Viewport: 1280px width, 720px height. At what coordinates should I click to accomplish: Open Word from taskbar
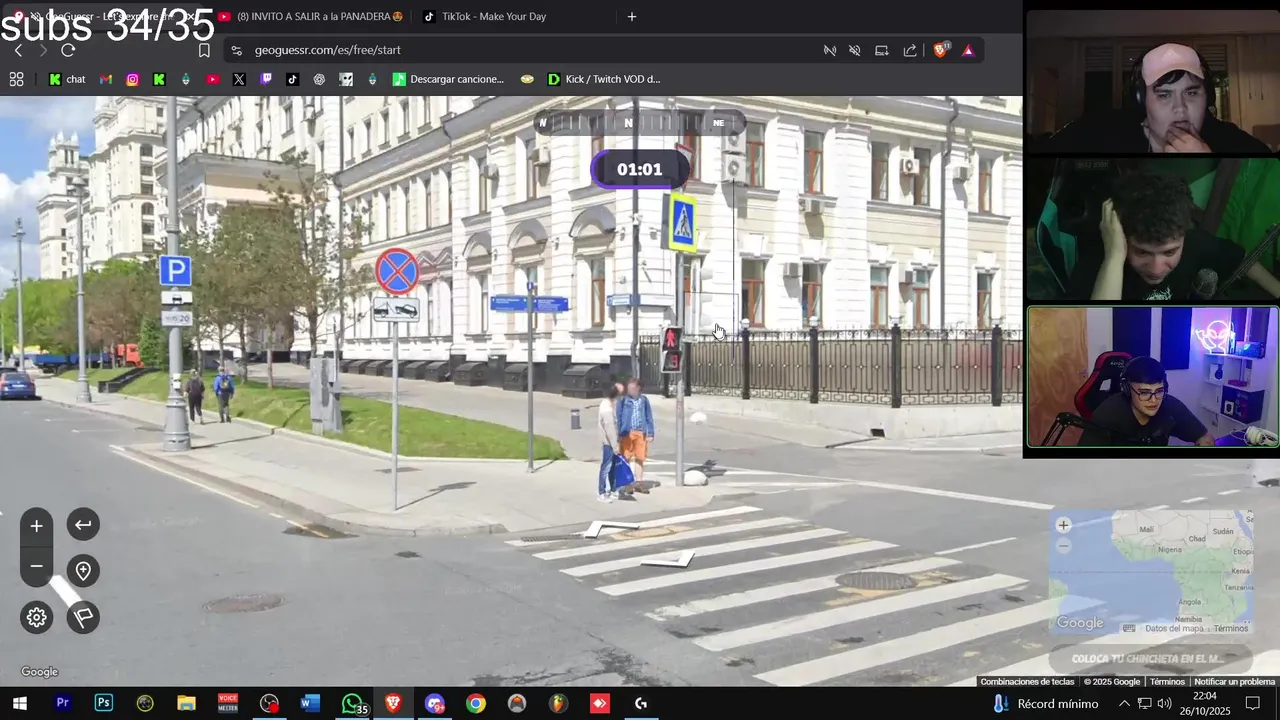(310, 703)
